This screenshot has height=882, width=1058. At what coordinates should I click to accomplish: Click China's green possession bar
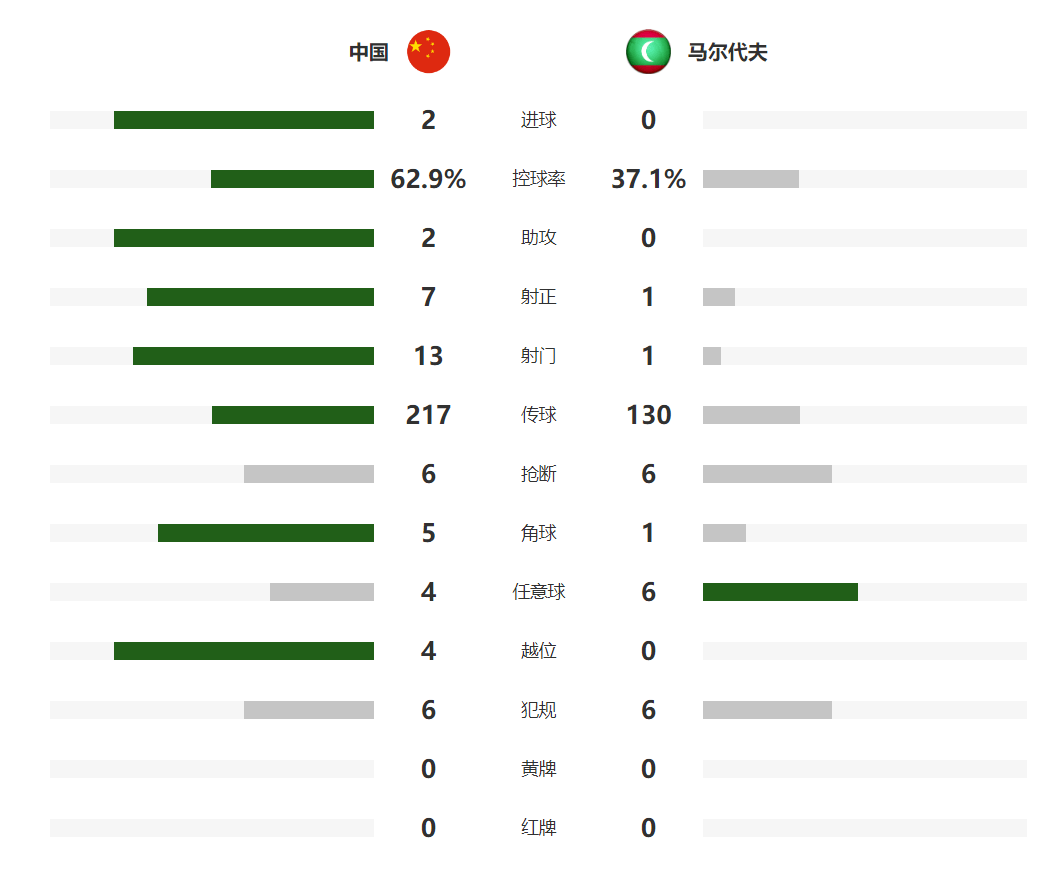(292, 179)
